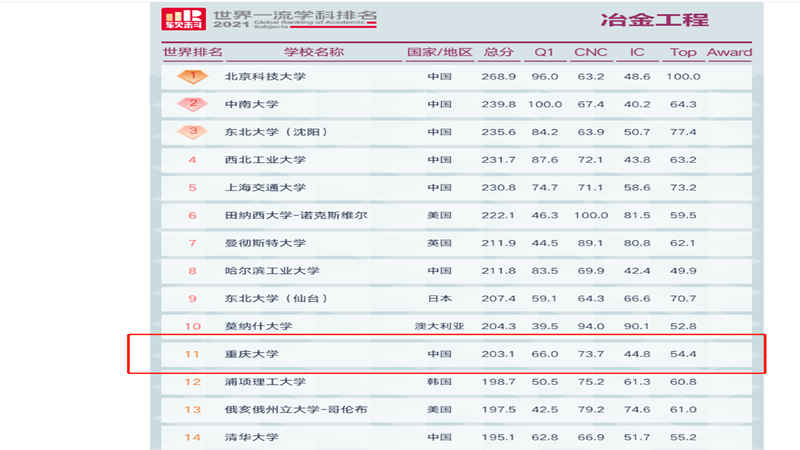Click Top value 54.4 in 重庆大学 row

683,354
